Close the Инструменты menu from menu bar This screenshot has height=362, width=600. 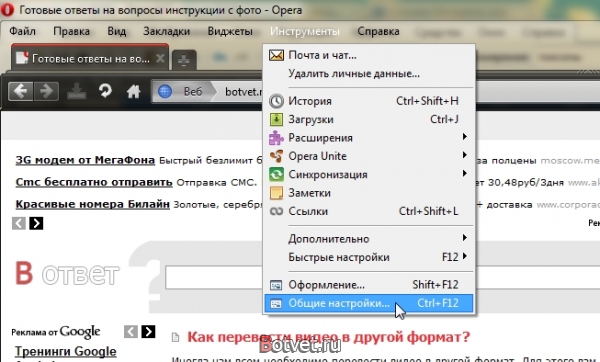pos(305,31)
